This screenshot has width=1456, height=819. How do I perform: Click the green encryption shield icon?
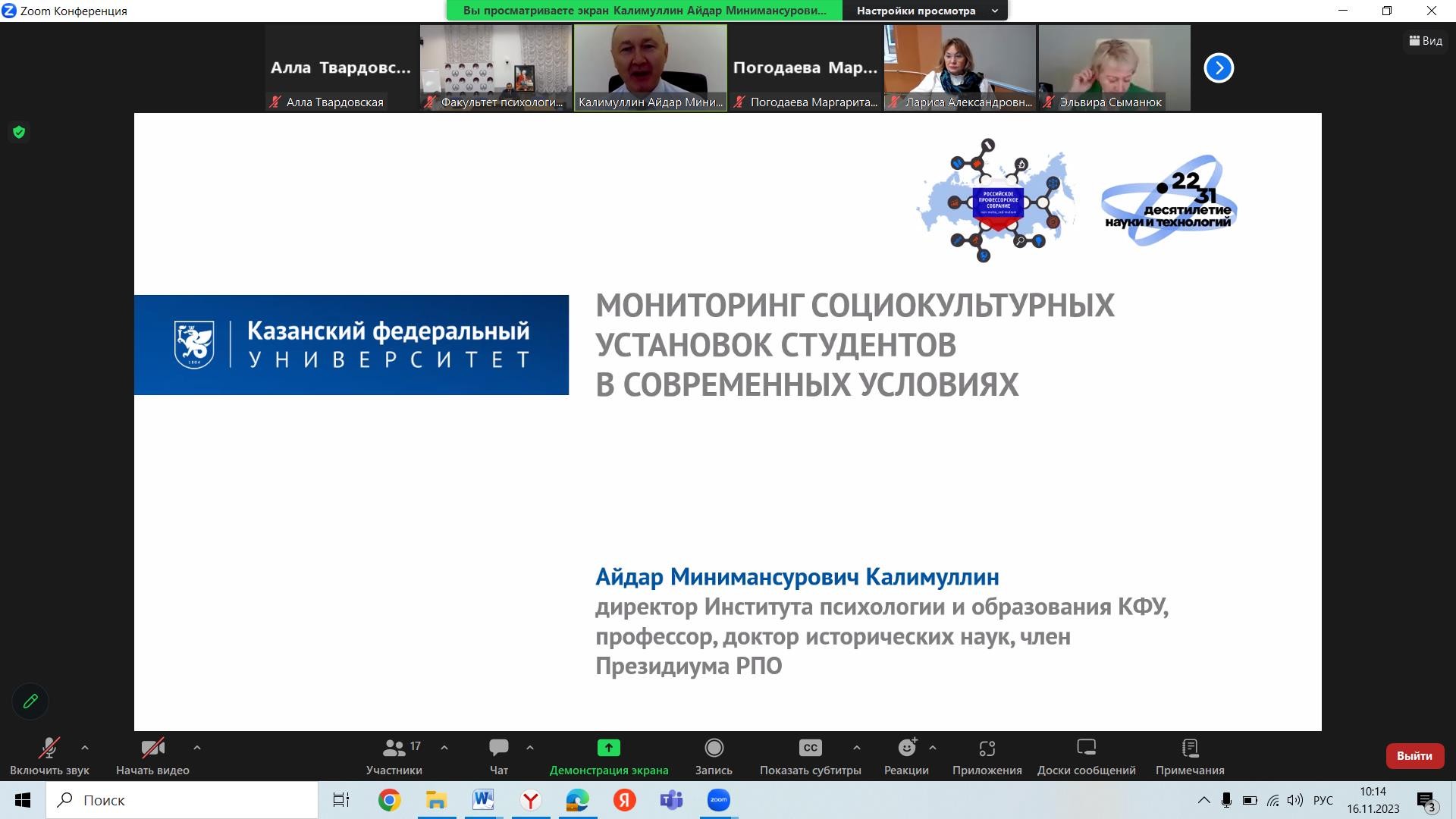coord(19,133)
